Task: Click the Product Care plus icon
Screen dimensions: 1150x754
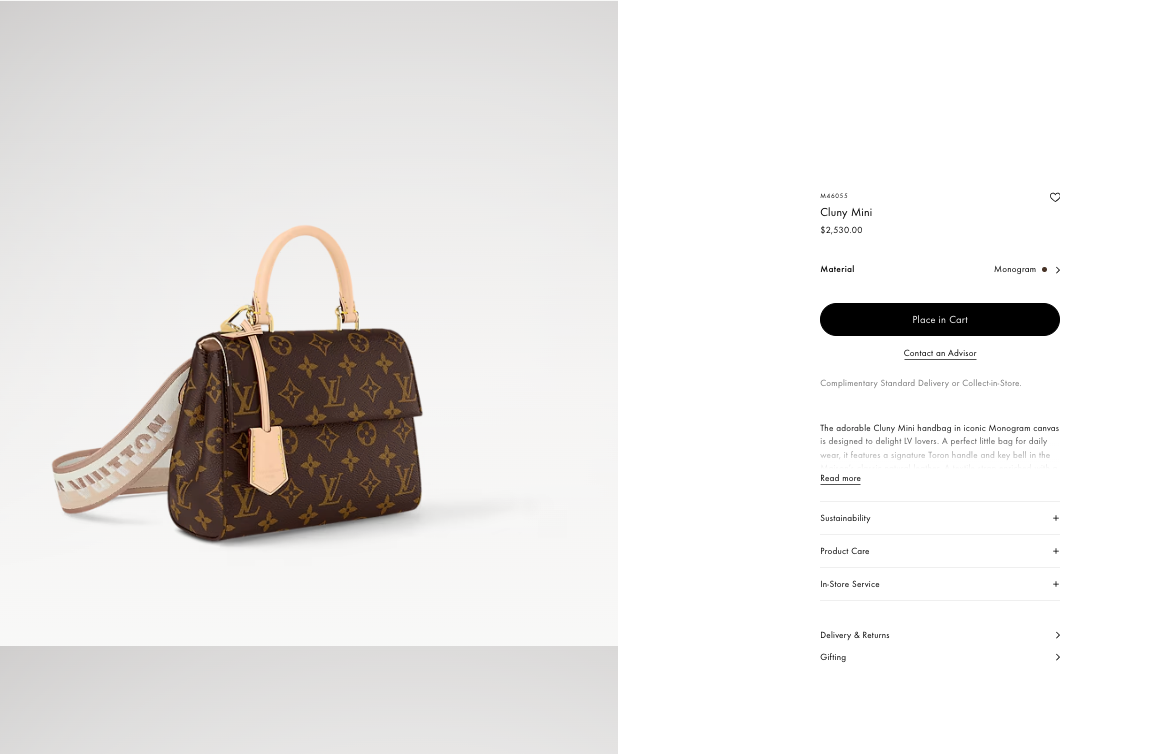Action: click(x=1055, y=551)
